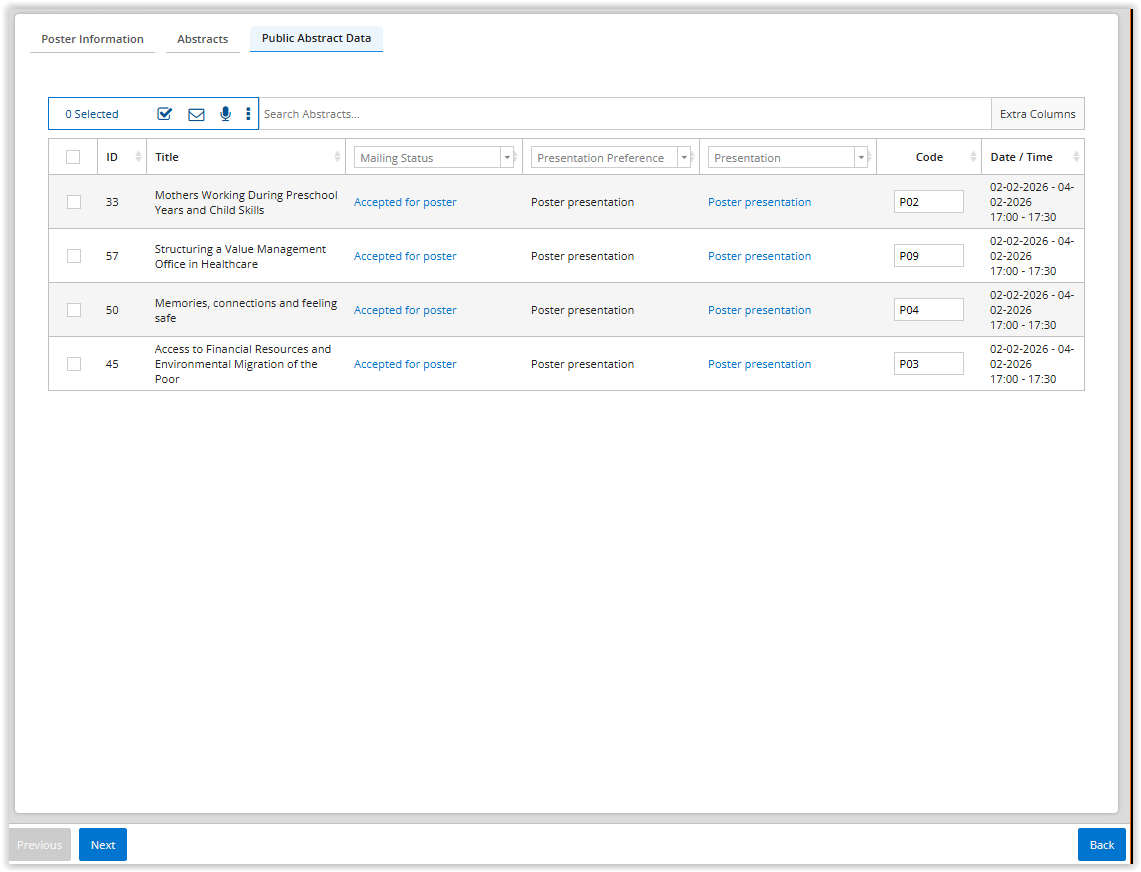Viewport: 1141px width, 872px height.
Task: Expand the Mailing Status filter dropdown
Action: pyautogui.click(x=507, y=158)
